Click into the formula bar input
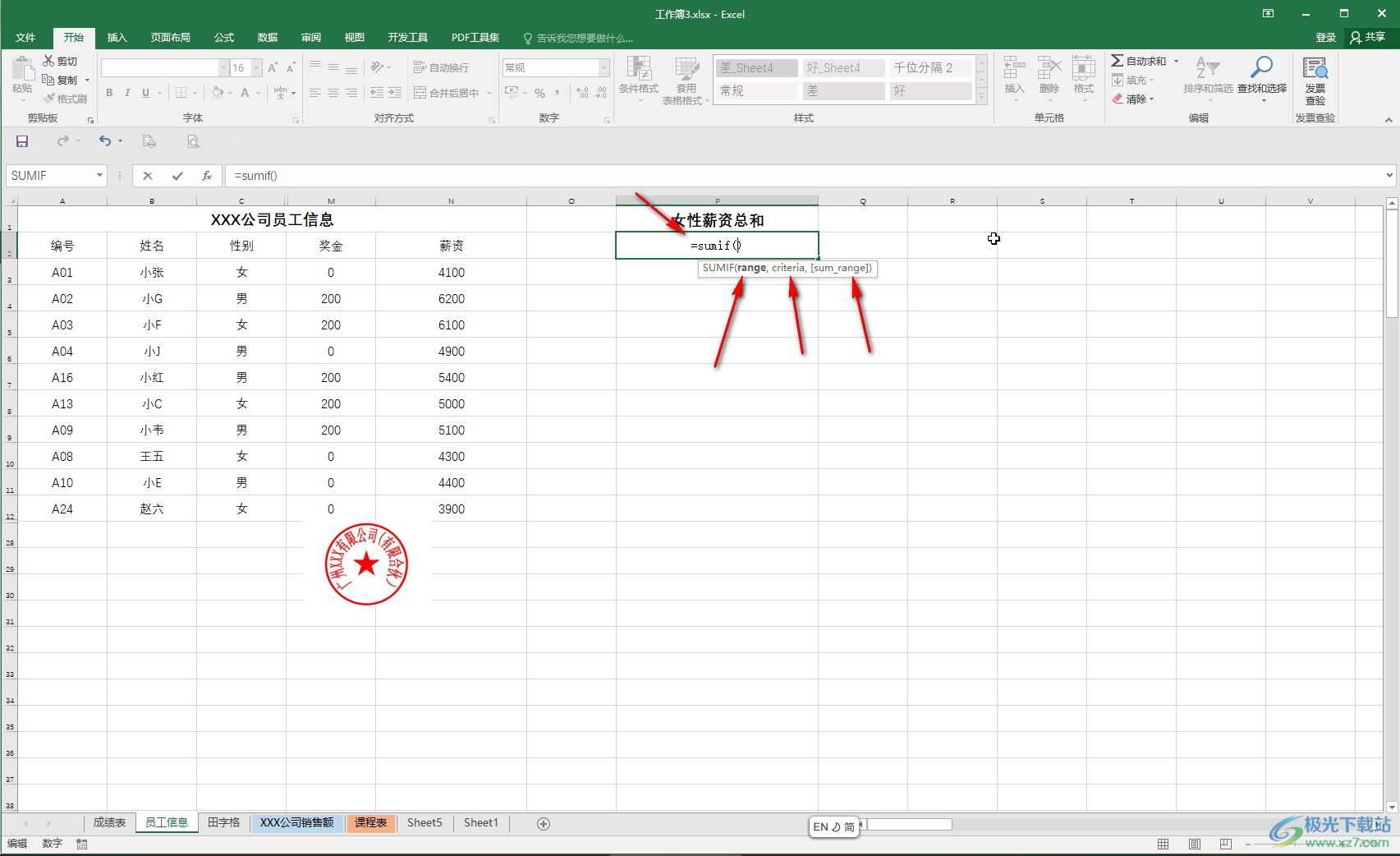Viewport: 1400px width, 856px height. tap(805, 176)
